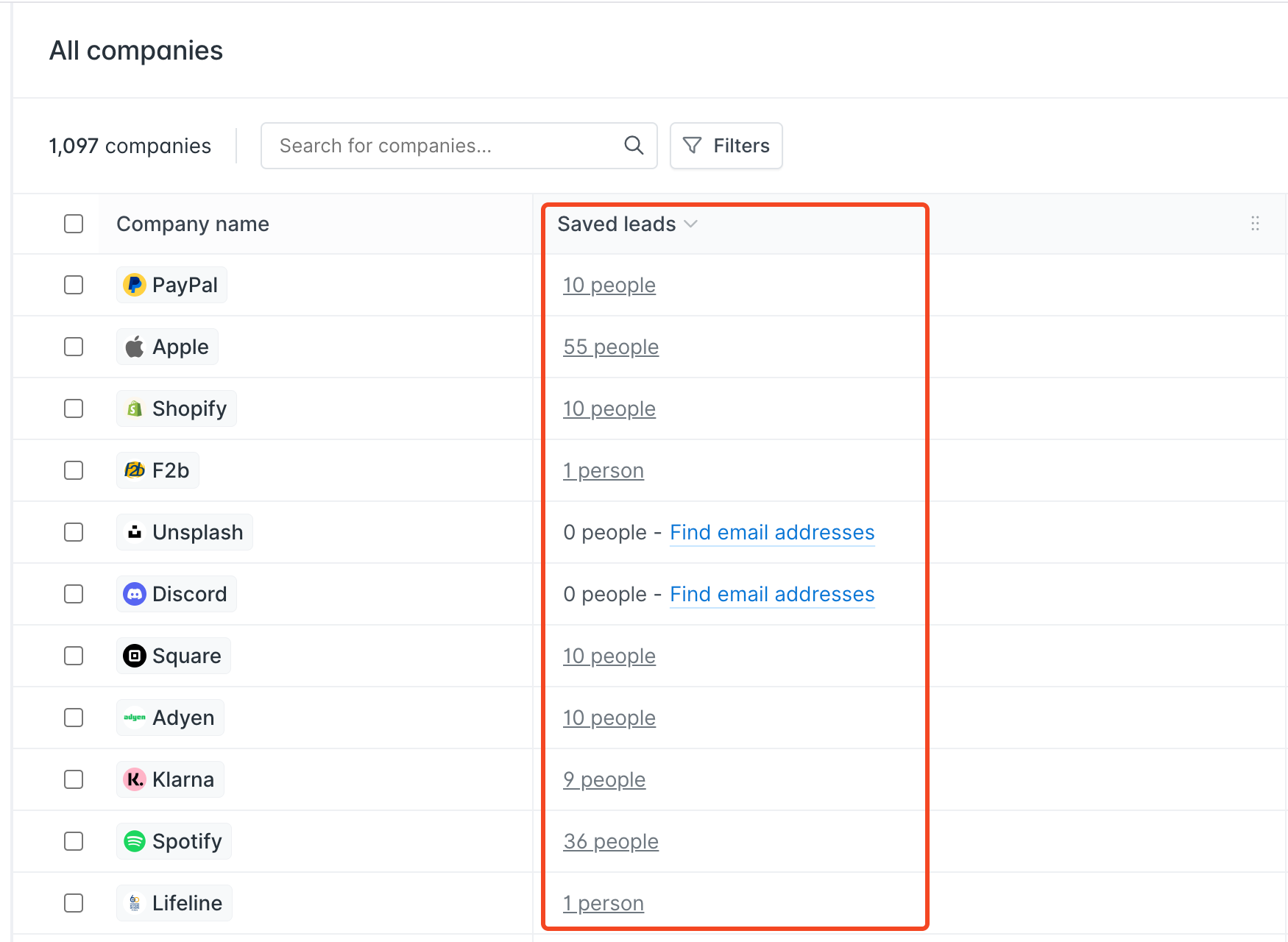Click the Square logo icon

point(135,656)
